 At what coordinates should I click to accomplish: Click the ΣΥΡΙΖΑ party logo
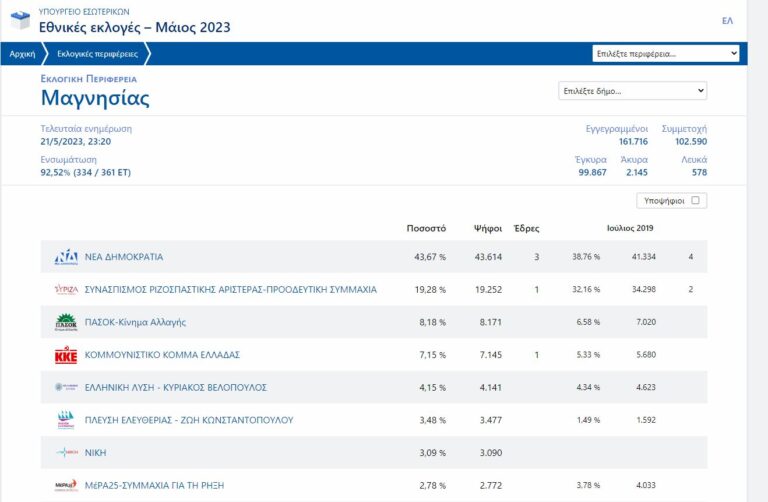[x=65, y=290]
